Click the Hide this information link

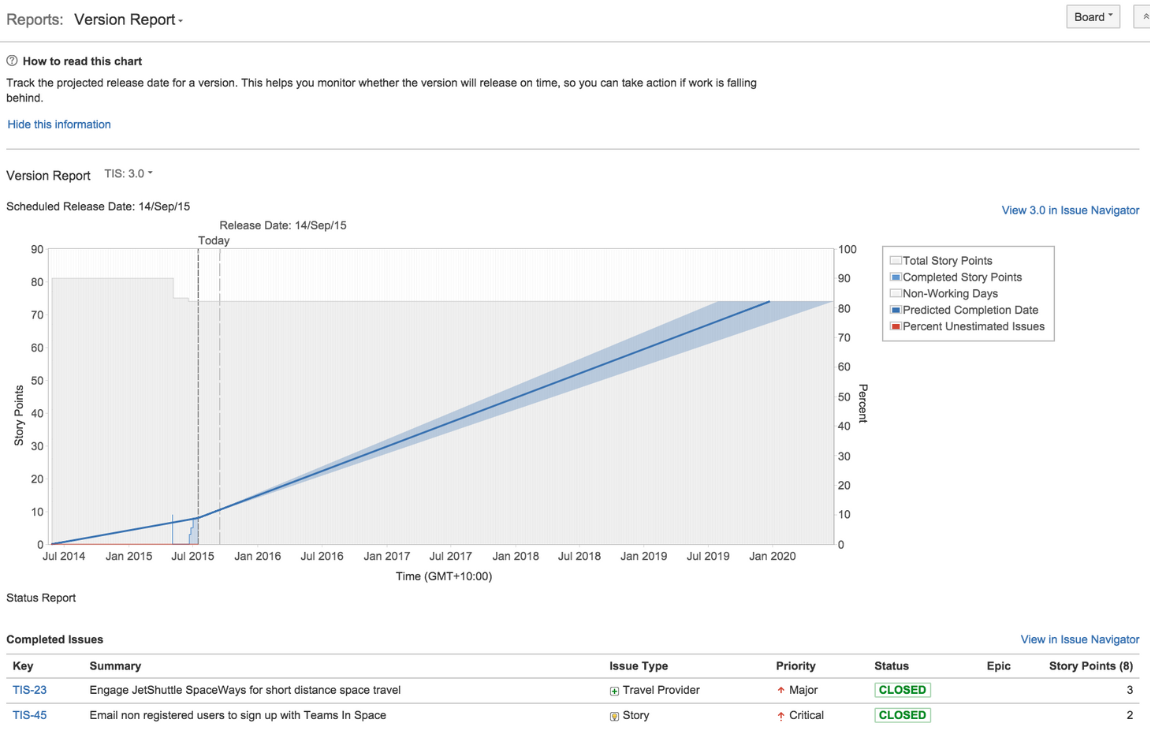59,124
